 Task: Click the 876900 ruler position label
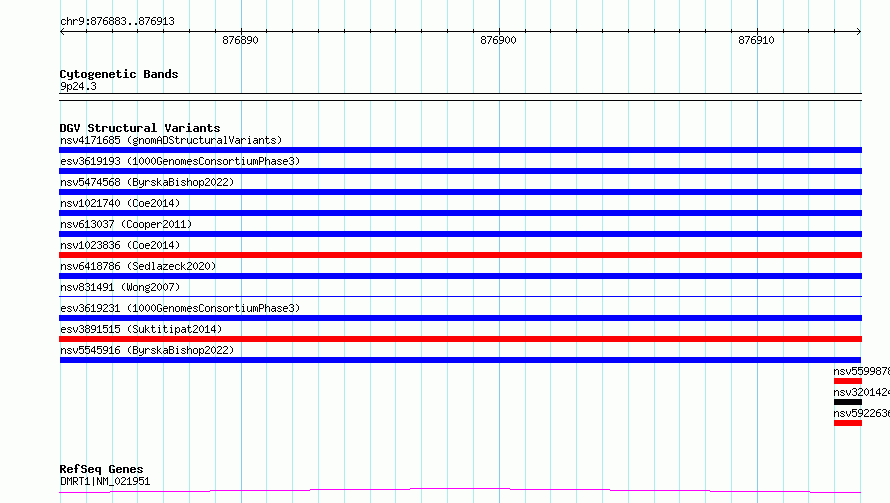pyautogui.click(x=498, y=40)
